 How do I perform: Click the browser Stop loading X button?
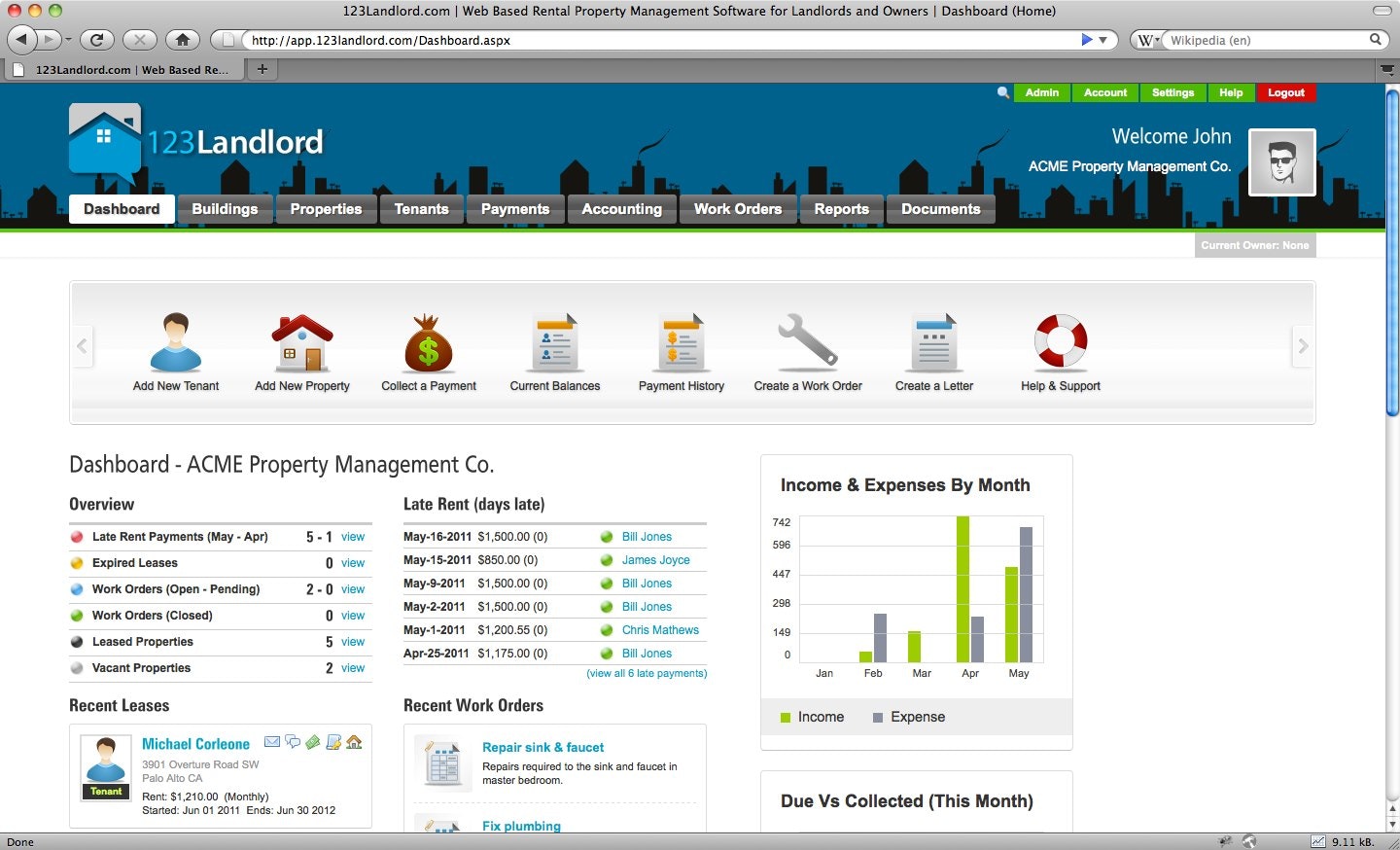(x=139, y=40)
